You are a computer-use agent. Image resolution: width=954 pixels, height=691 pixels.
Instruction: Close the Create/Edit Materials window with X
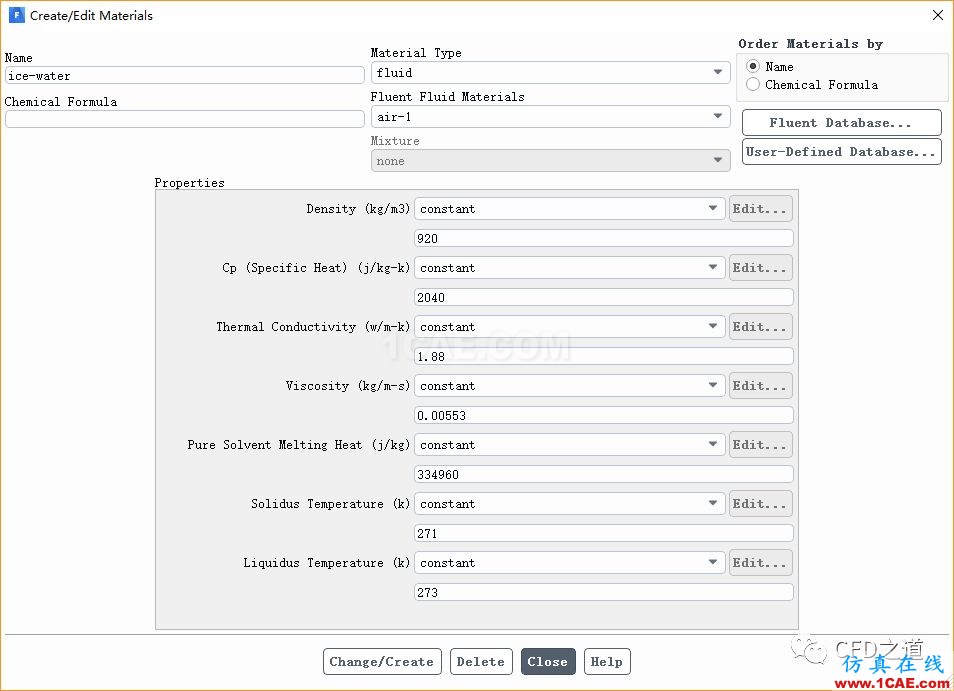point(938,15)
